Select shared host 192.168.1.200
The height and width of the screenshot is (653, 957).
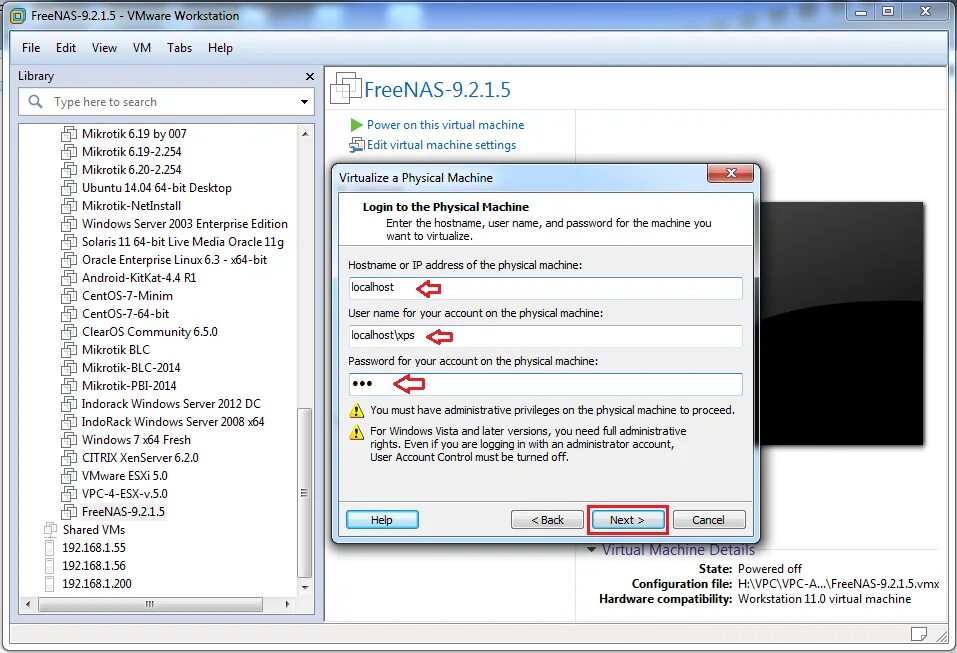[x=96, y=584]
